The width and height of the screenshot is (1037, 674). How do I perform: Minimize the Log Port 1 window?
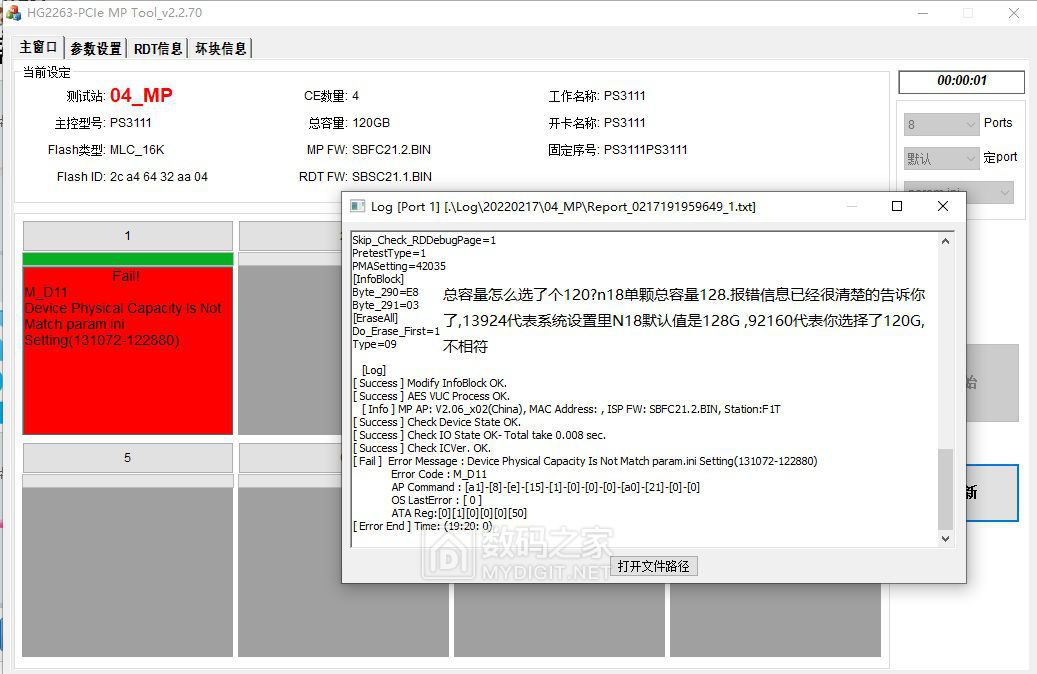(x=852, y=206)
